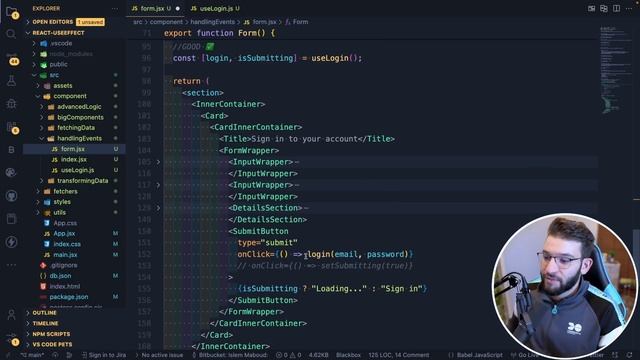Open App.css in the file tree
640x360 pixels.
point(65,223)
